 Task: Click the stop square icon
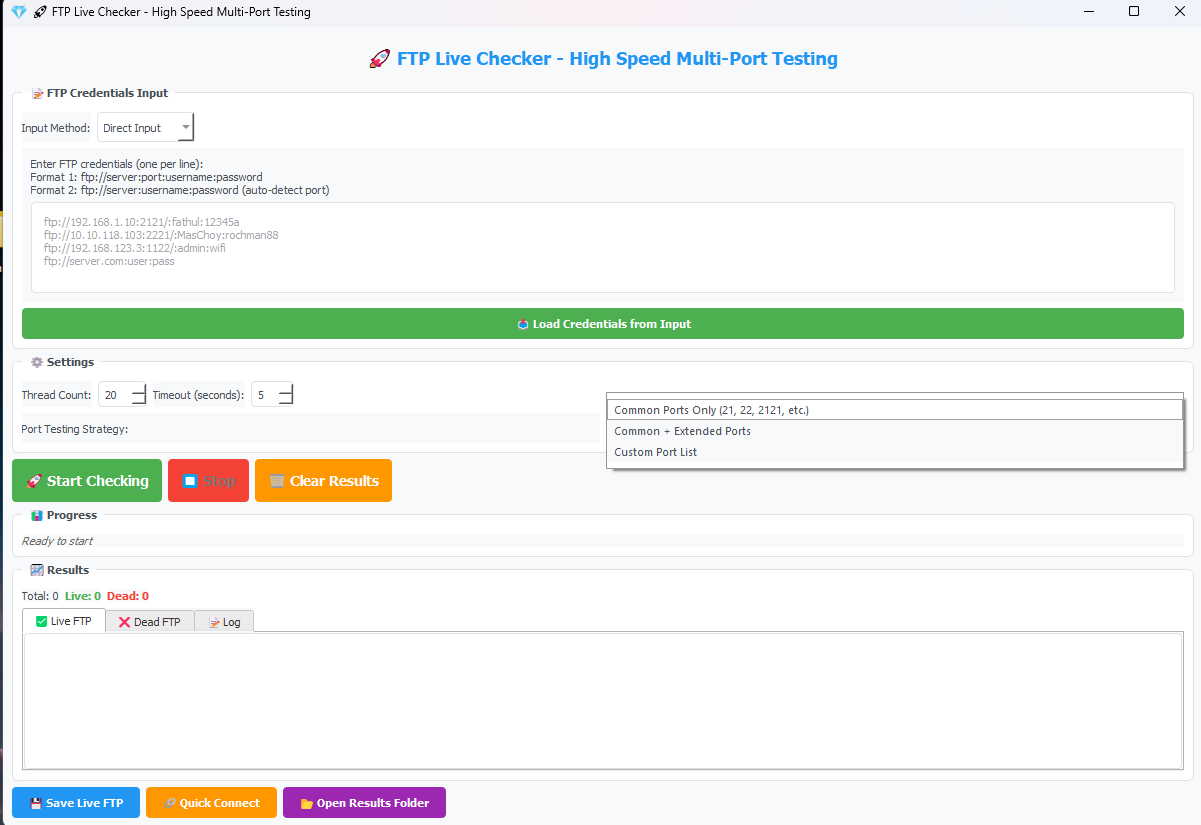click(190, 481)
